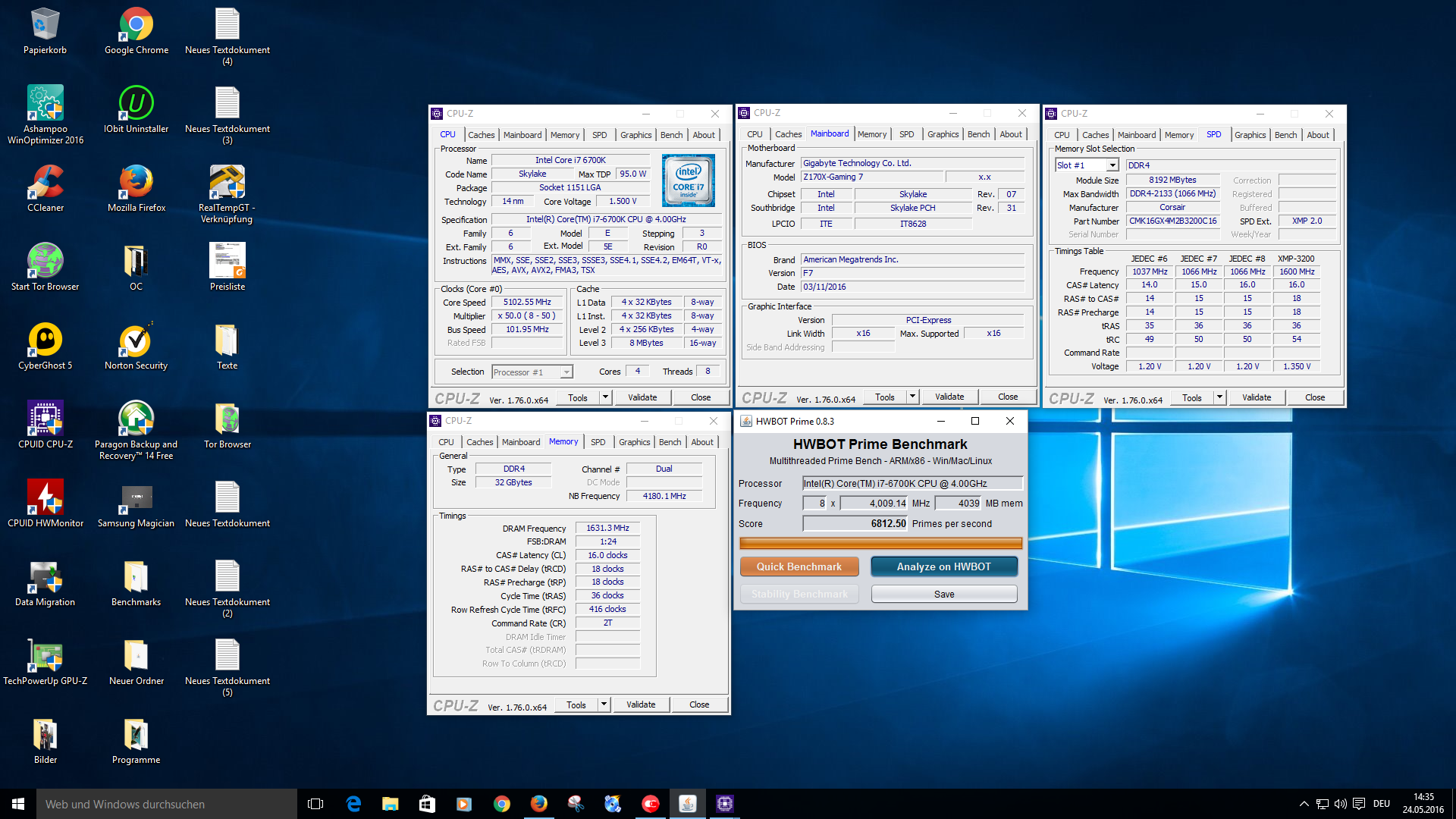Select Memory tab in SPD window
The width and height of the screenshot is (1456, 819).
coord(1178,135)
